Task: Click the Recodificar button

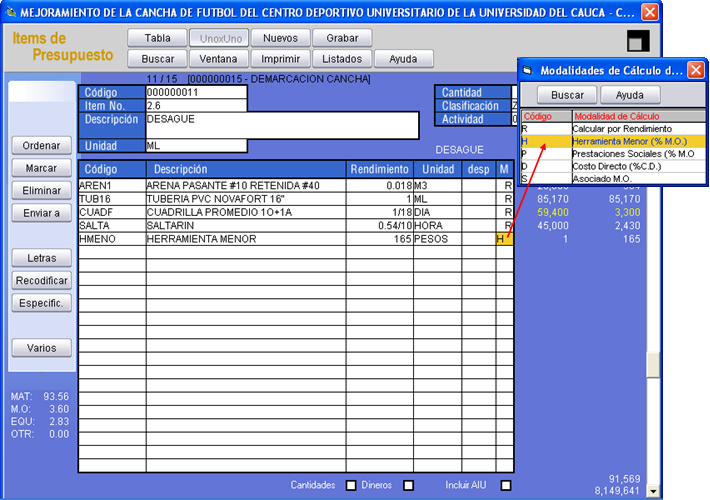Action: 42,280
